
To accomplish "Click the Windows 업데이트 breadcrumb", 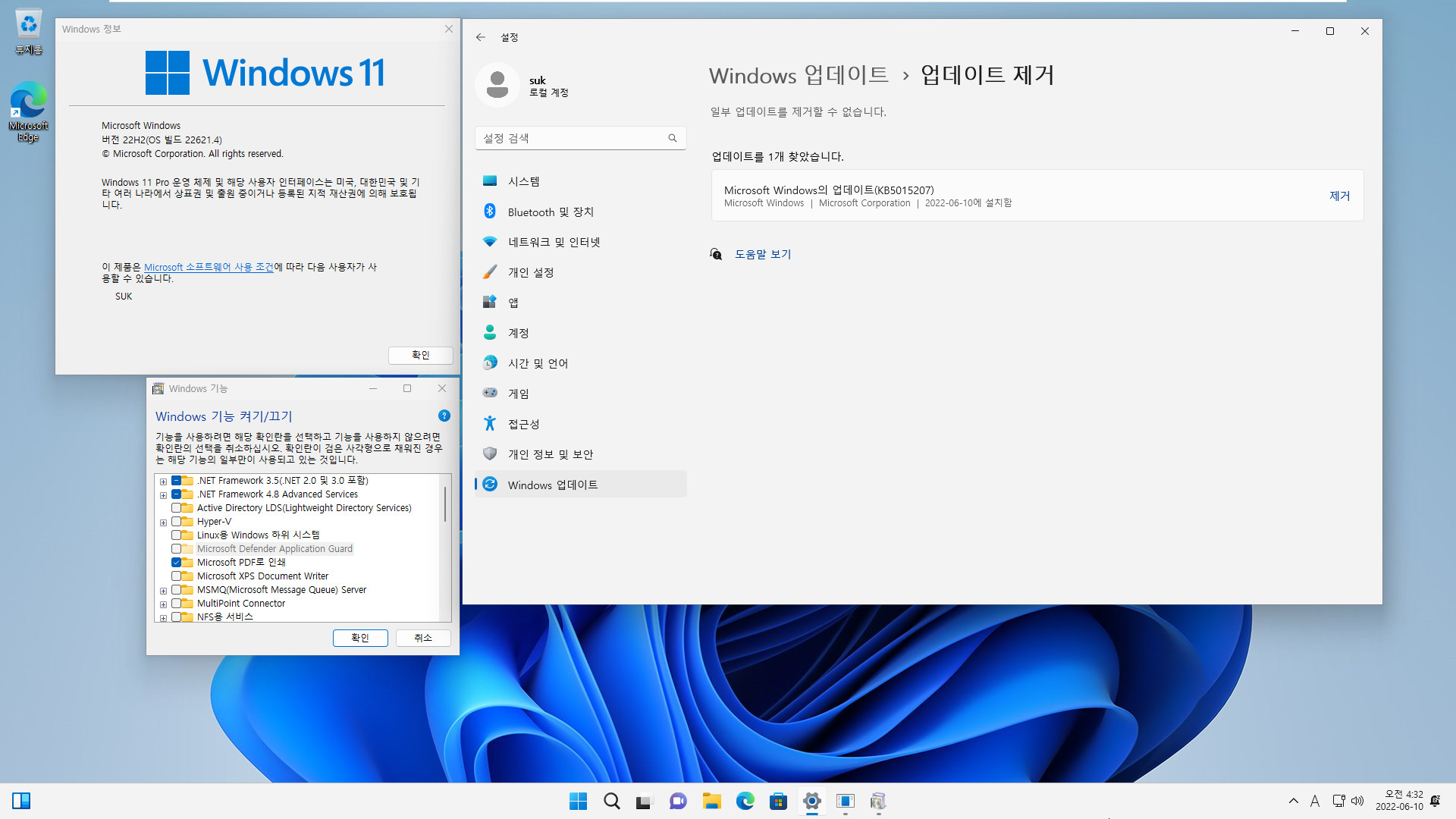I will coord(799,75).
